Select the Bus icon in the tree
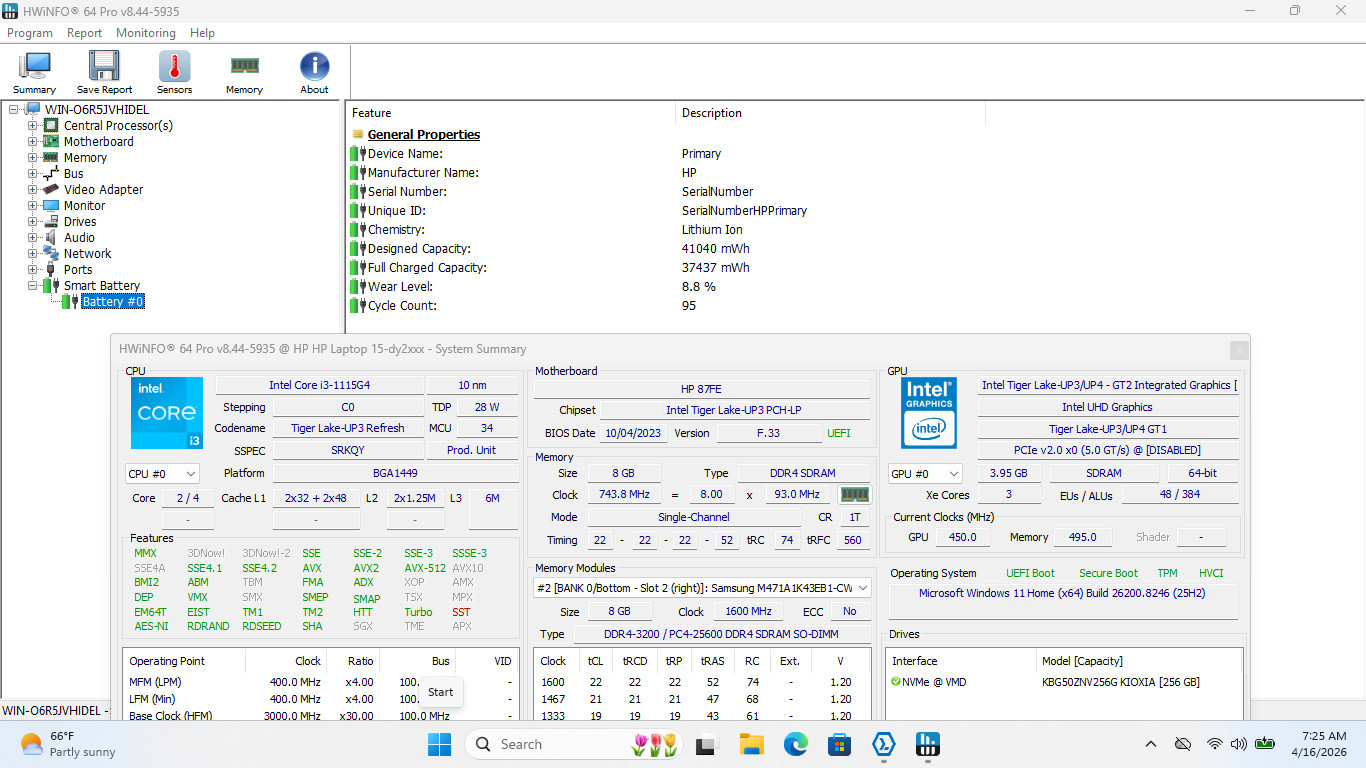The image size is (1366, 768). (51, 173)
